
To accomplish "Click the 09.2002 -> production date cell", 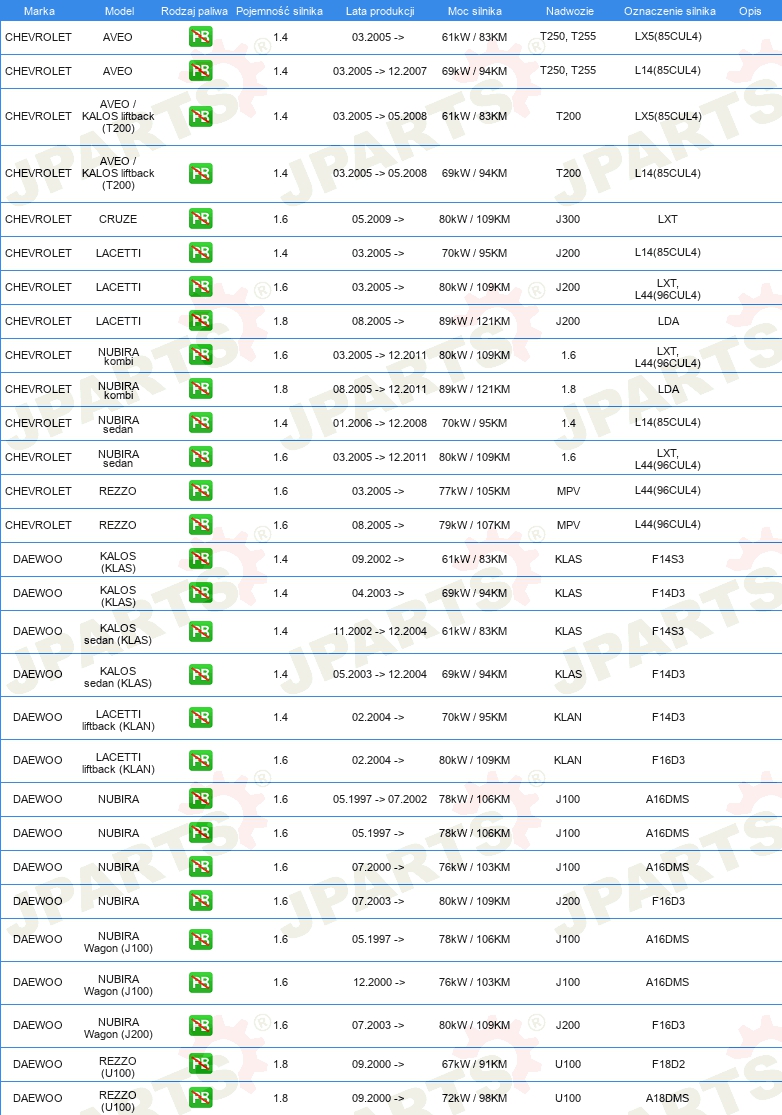I will (377, 560).
